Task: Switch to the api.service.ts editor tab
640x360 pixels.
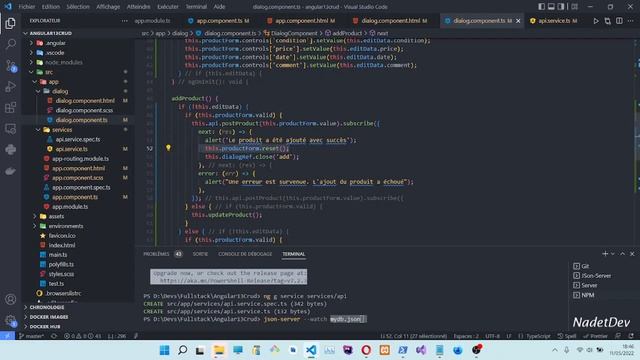Action: tap(553, 21)
